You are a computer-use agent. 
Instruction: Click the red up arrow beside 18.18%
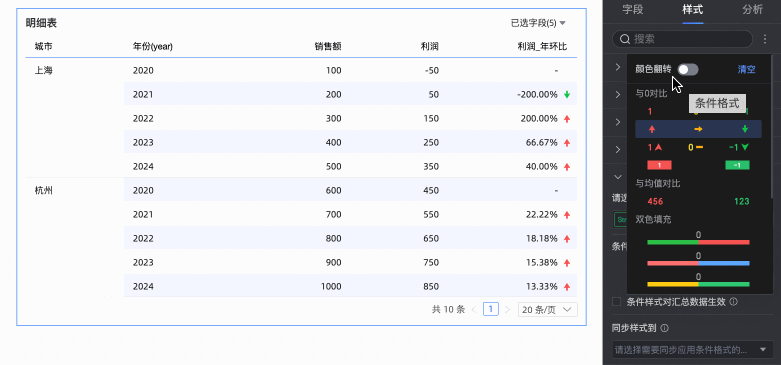click(x=567, y=239)
